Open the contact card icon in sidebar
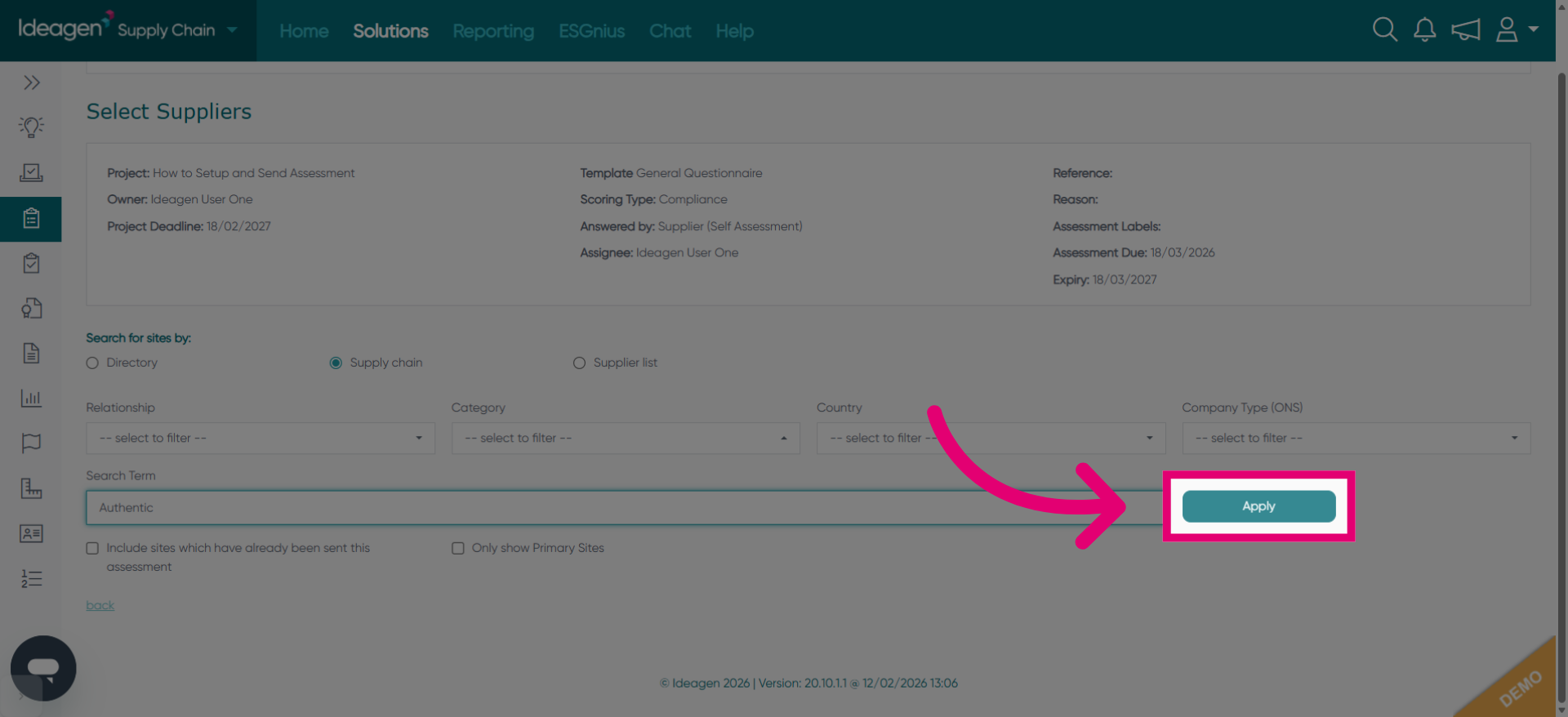This screenshot has width=1568, height=717. [31, 533]
